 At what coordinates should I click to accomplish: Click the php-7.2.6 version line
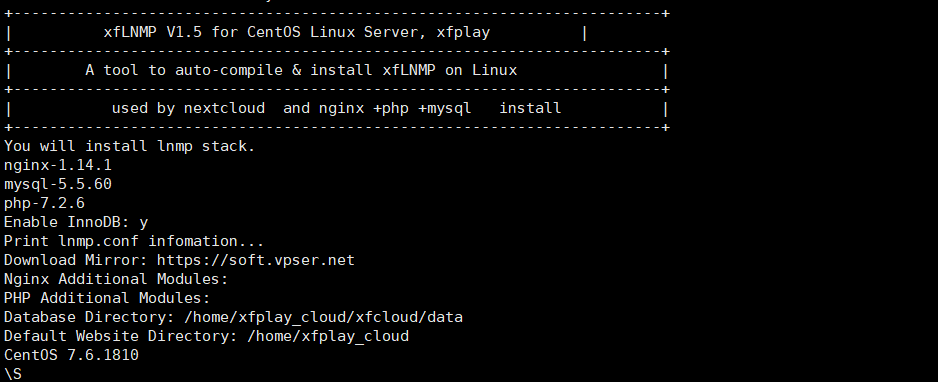pyautogui.click(x=44, y=203)
